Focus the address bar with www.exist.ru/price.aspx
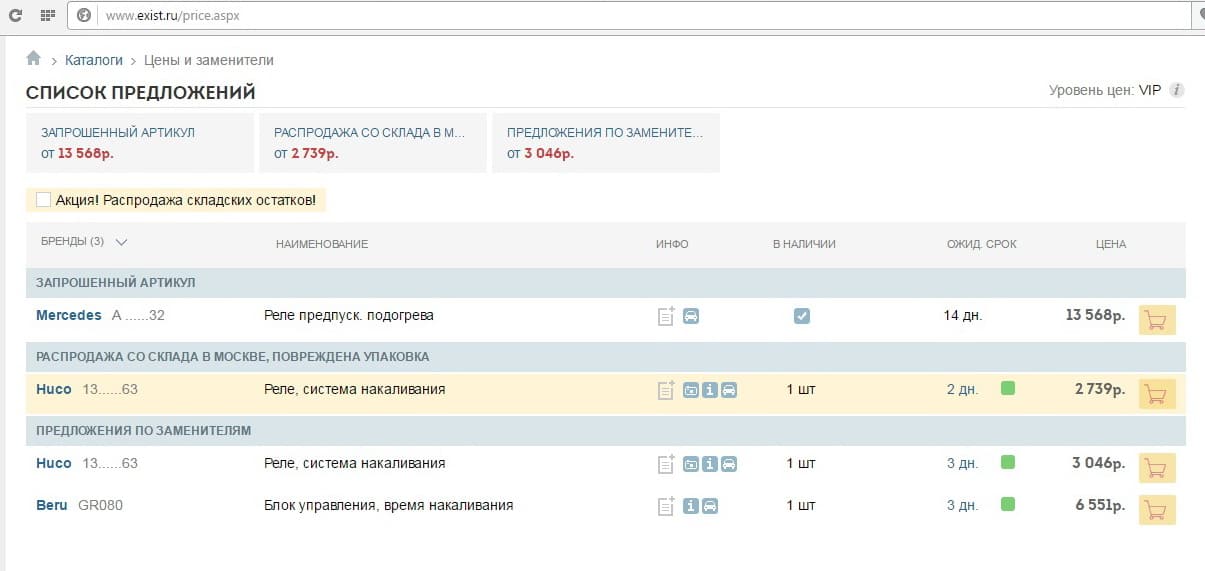1205x571 pixels. pos(630,16)
